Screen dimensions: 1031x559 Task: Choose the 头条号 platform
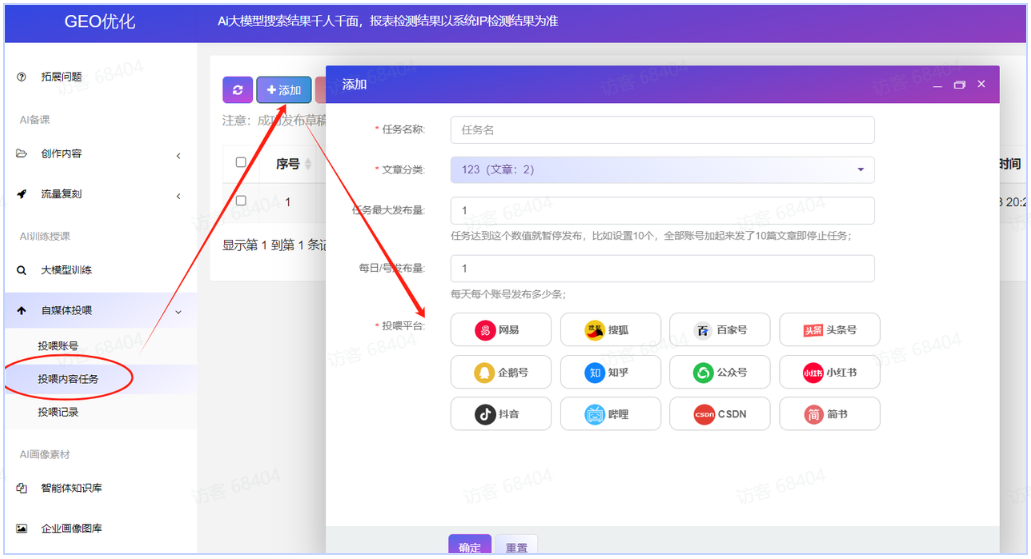click(x=829, y=330)
